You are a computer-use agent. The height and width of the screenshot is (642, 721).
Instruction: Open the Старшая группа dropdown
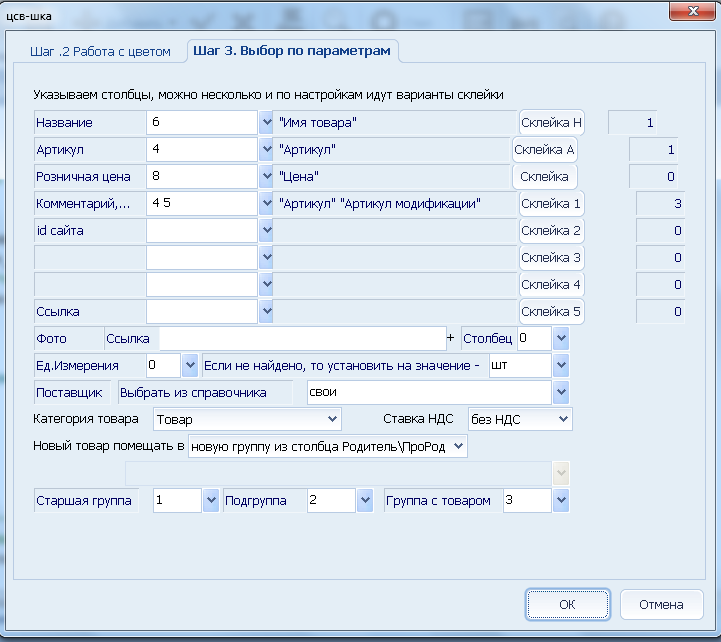click(x=210, y=500)
